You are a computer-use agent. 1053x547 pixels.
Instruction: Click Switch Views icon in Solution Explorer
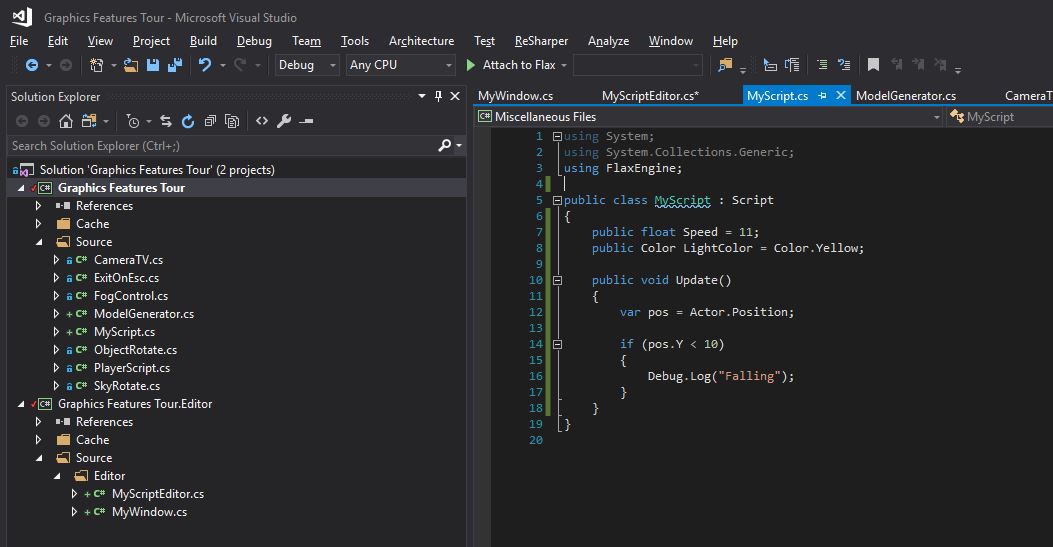[x=89, y=121]
